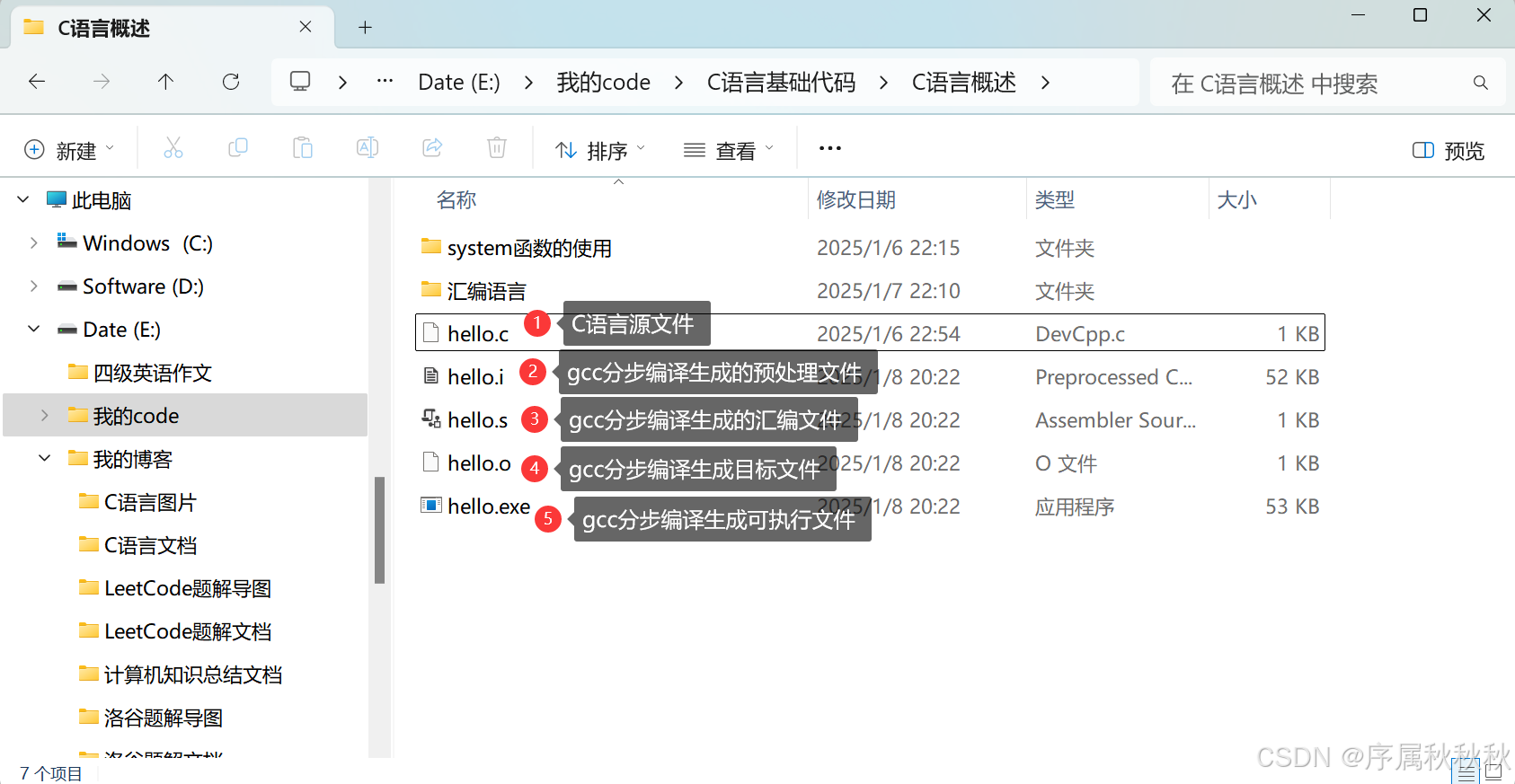Click the C语言概述 breadcrumb segment
The image size is (1515, 784).
coord(964,83)
